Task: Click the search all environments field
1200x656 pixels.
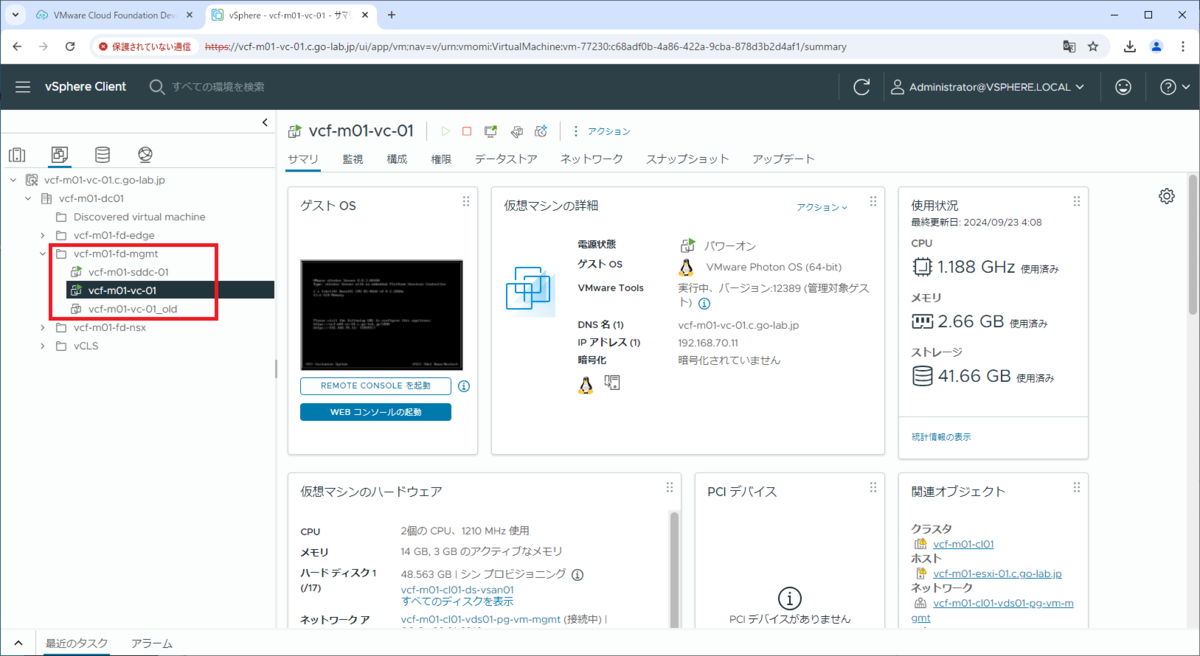Action: click(x=218, y=87)
